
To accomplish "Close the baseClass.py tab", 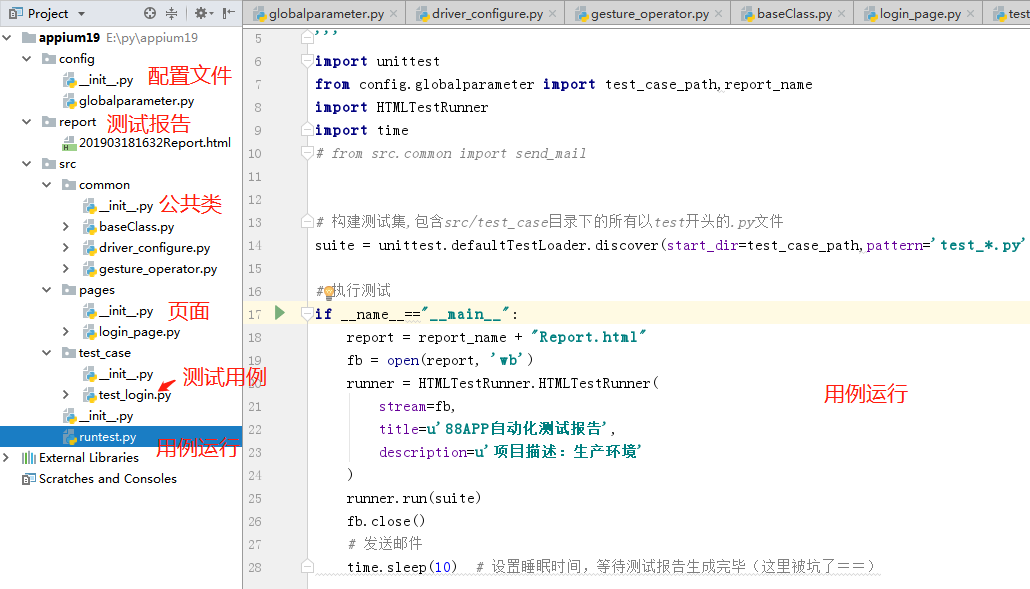I will pos(841,13).
